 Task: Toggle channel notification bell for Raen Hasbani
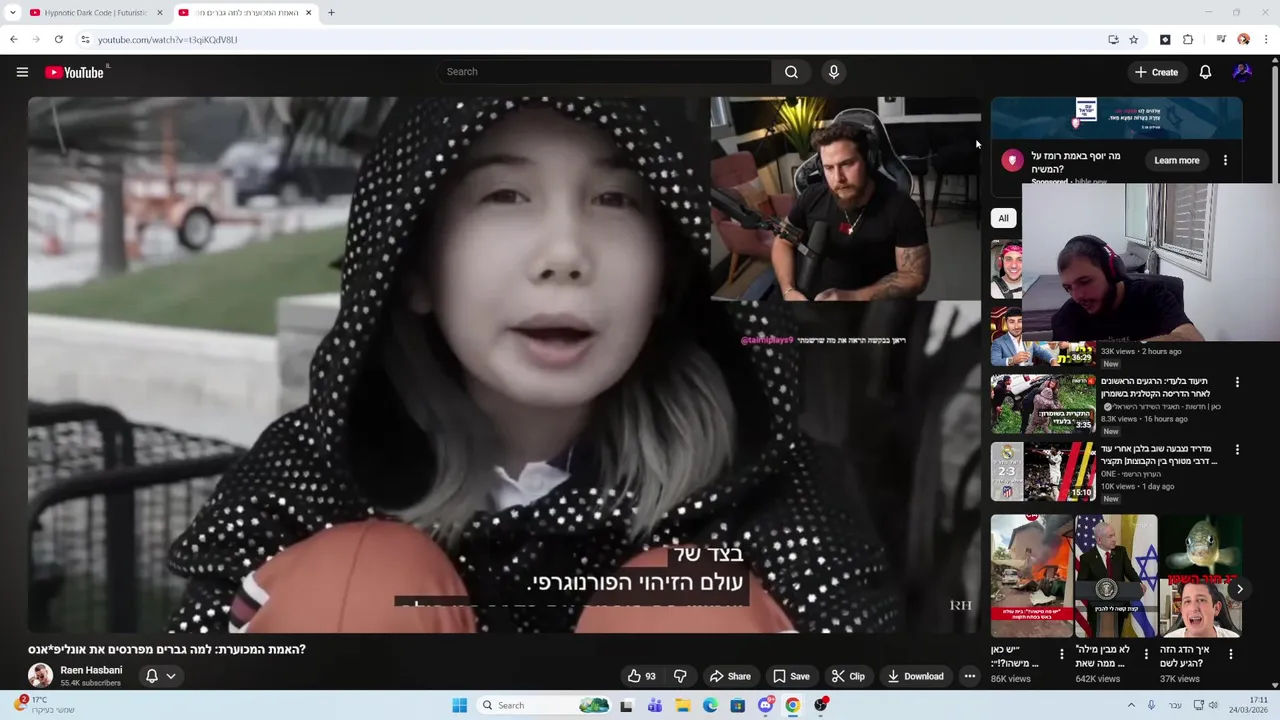coord(152,676)
